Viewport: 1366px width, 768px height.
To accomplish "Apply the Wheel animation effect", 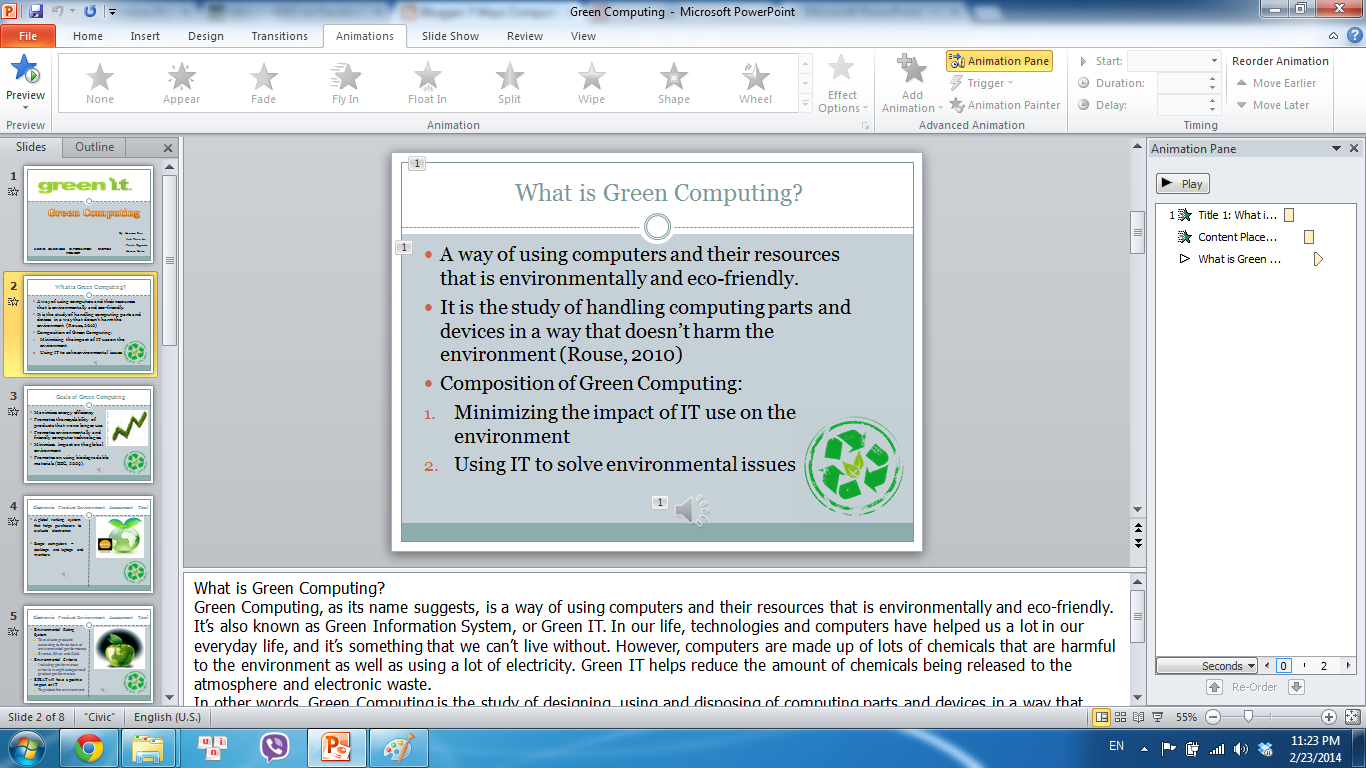I will point(755,83).
